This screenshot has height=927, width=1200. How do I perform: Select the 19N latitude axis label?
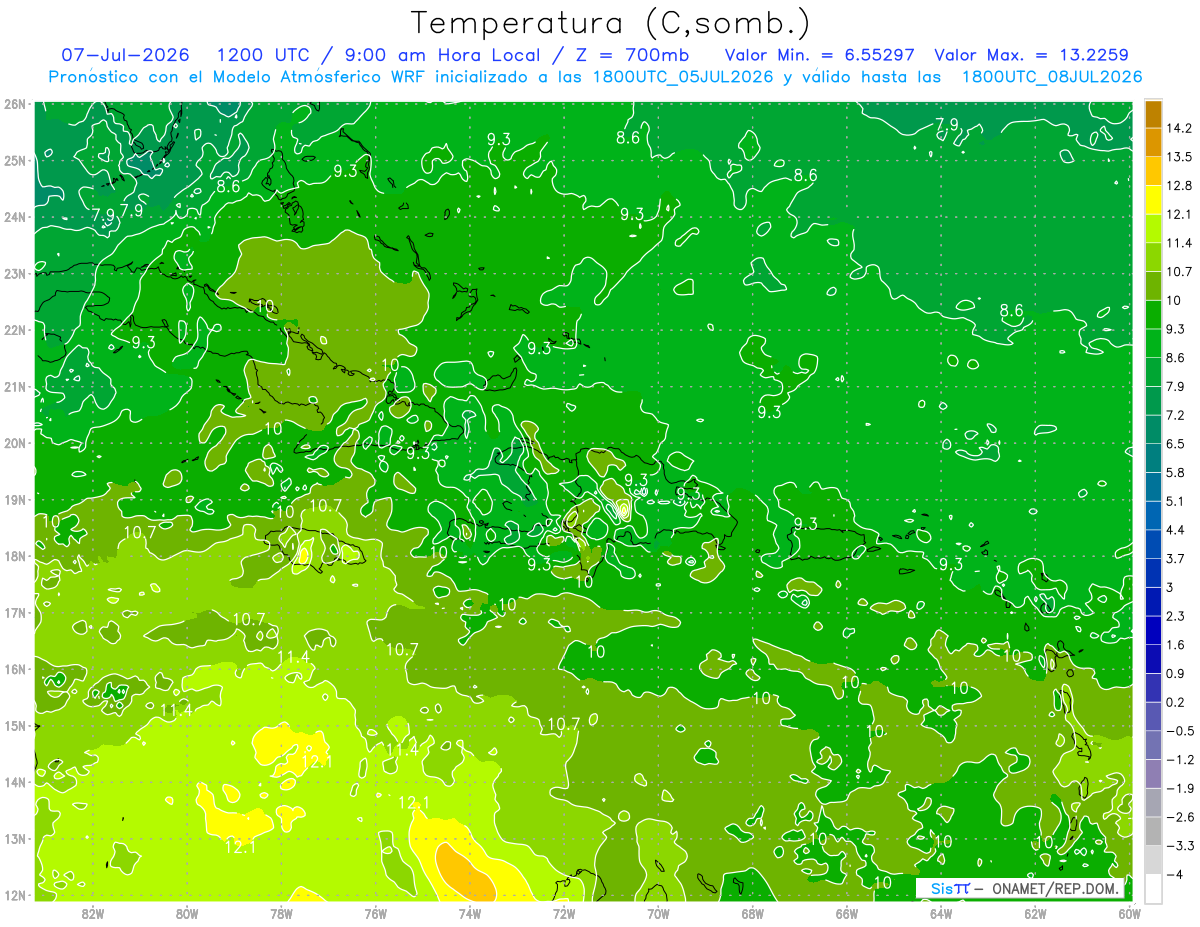(x=14, y=499)
